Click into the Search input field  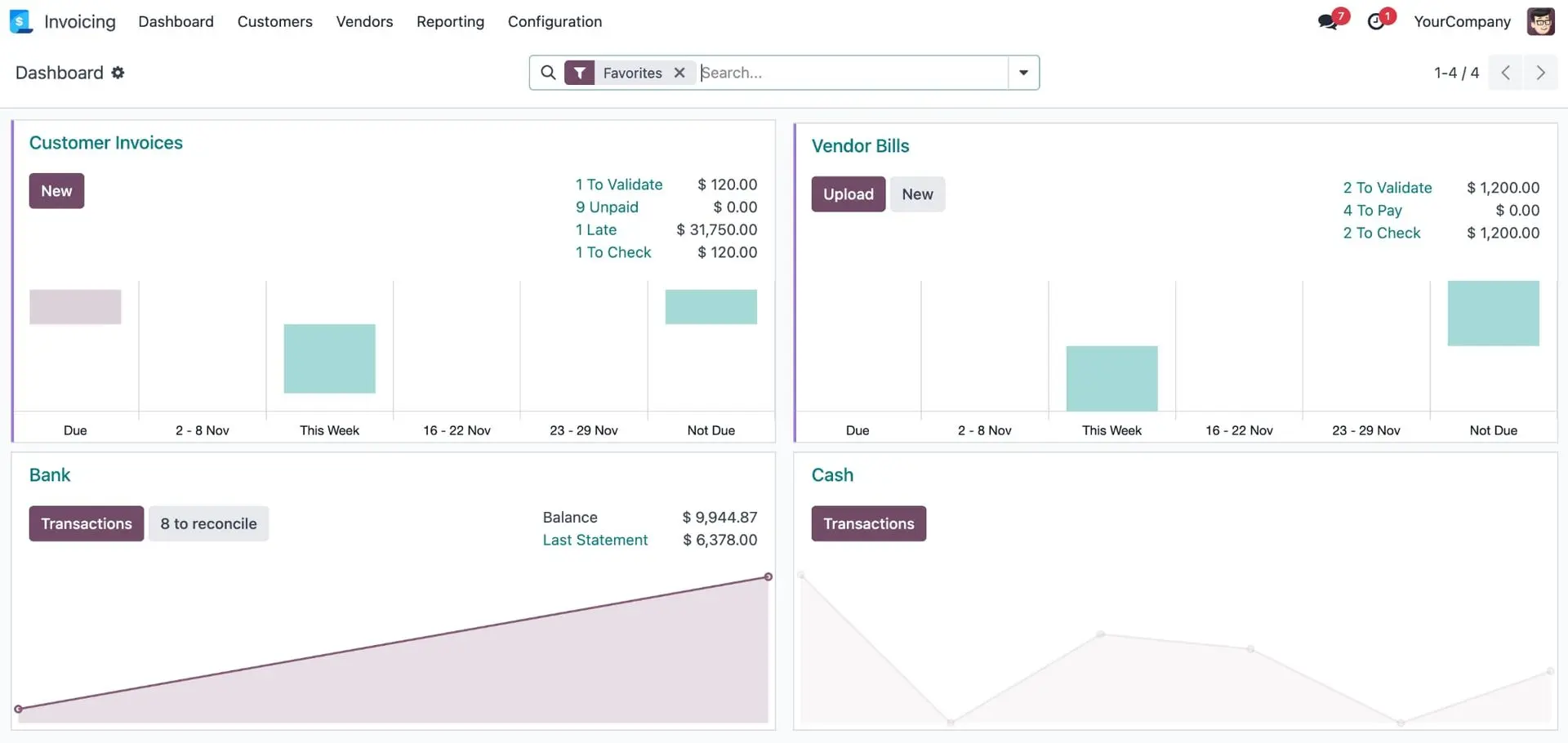point(849,73)
